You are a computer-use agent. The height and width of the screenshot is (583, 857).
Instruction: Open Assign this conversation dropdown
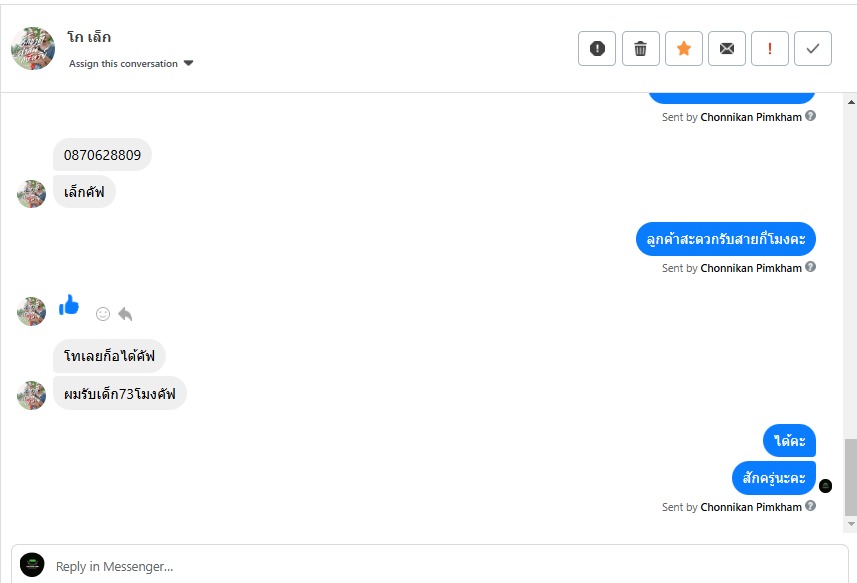pos(131,64)
